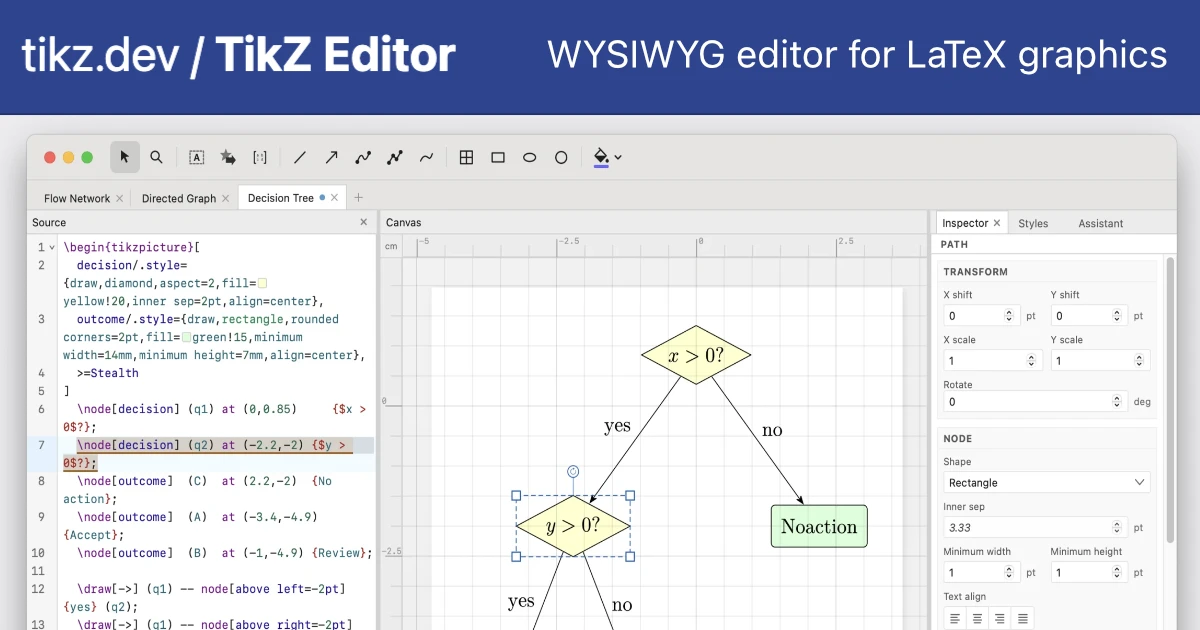
Task: Adjust the Inner sep stepper arrows
Action: click(x=1117, y=527)
